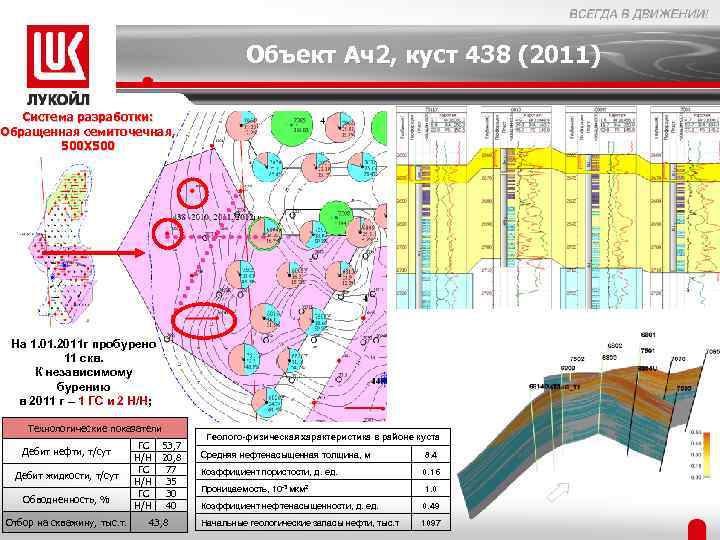The width and height of the screenshot is (720, 540).
Task: Select the 'Дебит жидкости, т/сут' cell
Action: pyautogui.click(x=67, y=476)
